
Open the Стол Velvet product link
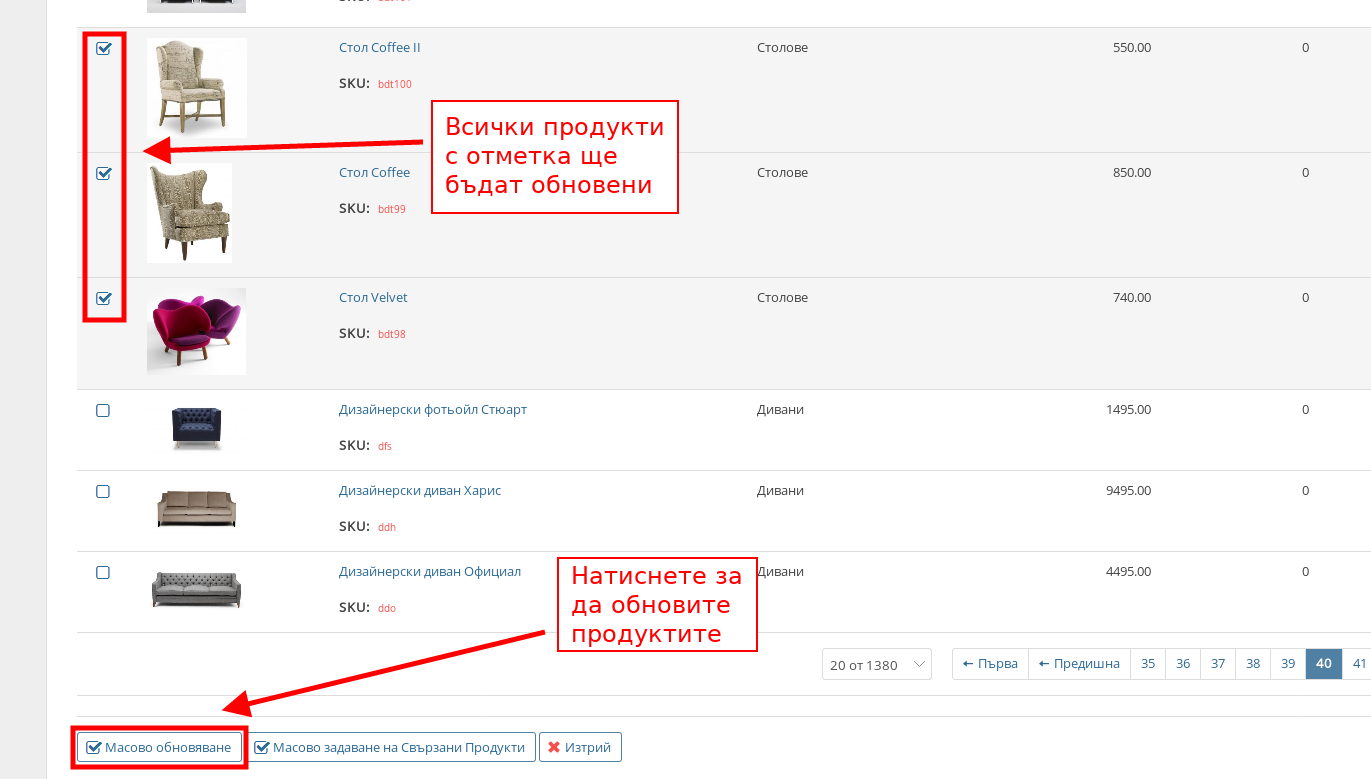[x=373, y=298]
